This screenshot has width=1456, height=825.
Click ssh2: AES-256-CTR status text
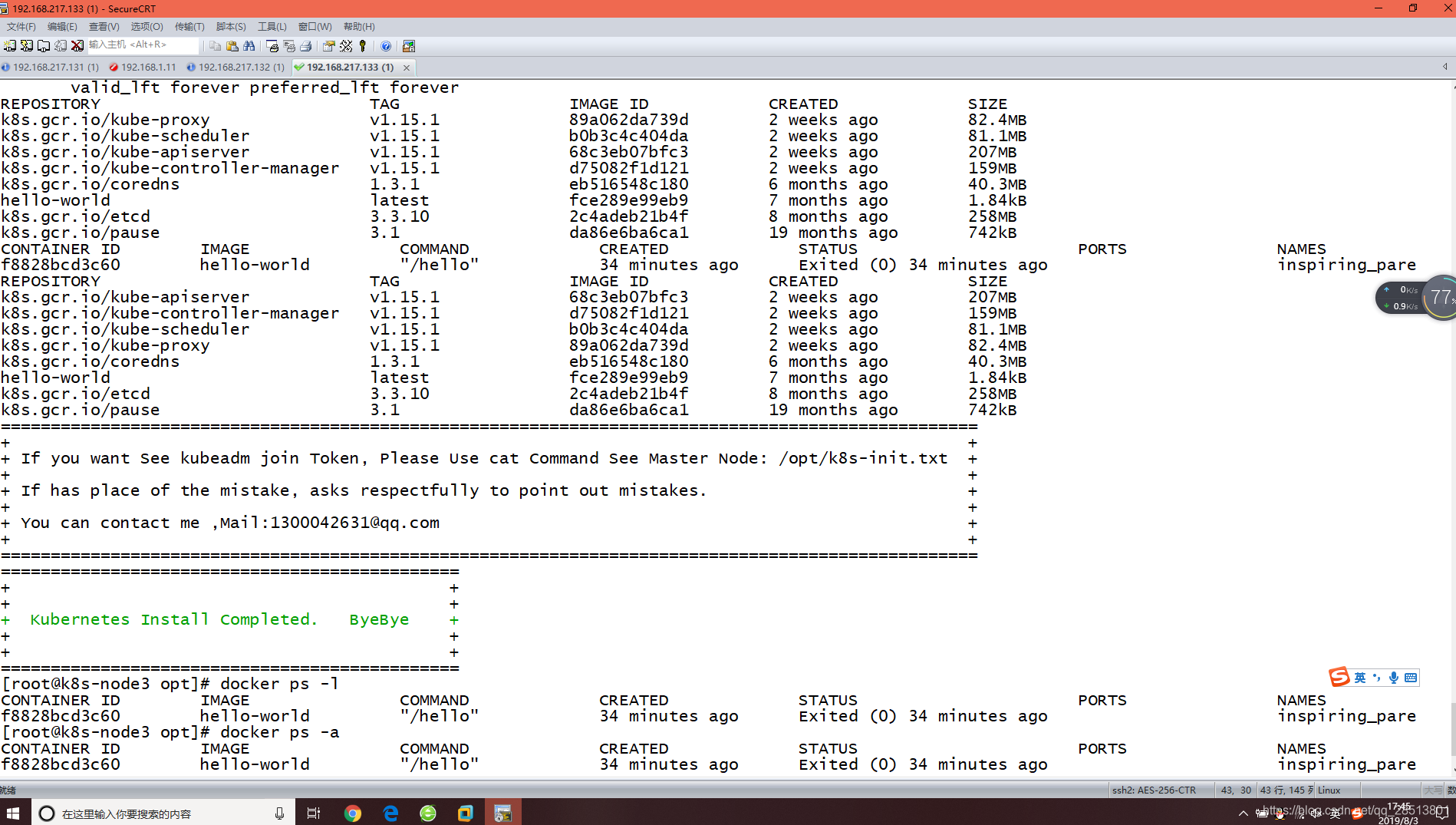point(1154,790)
